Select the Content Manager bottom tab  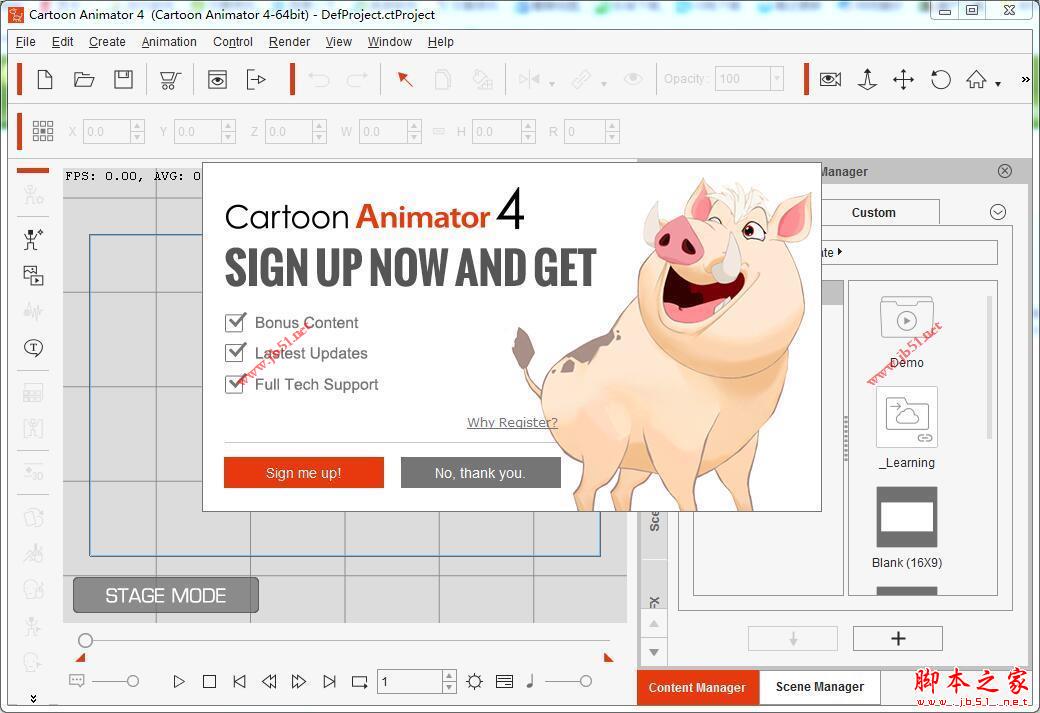697,687
